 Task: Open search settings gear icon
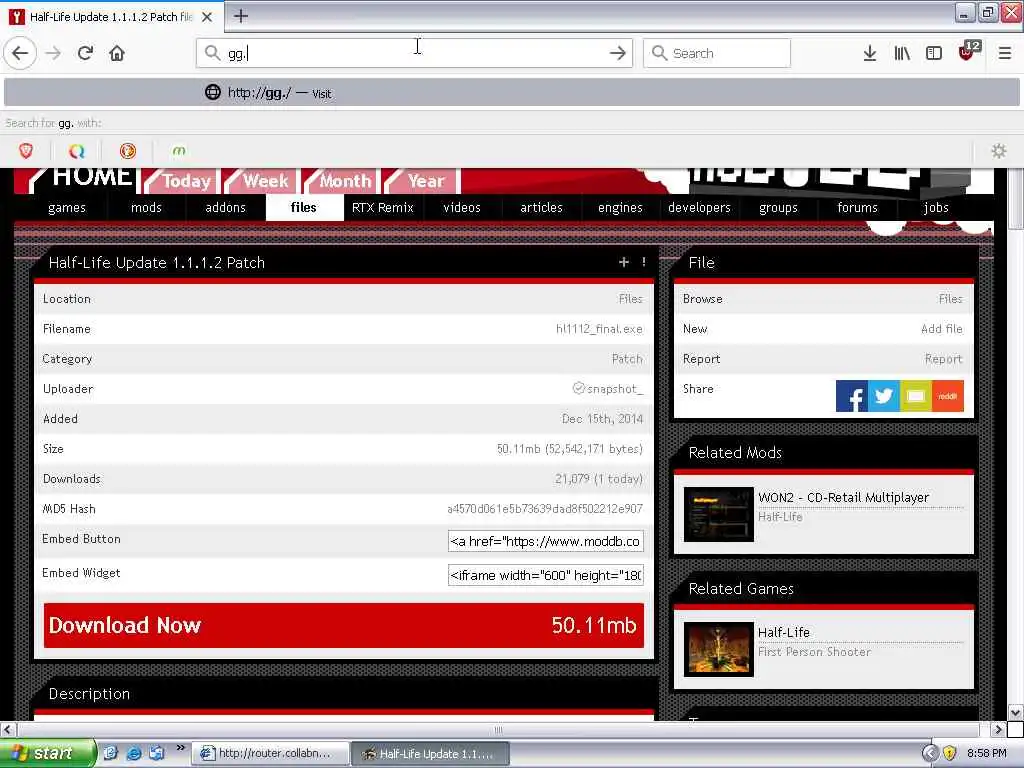pyautogui.click(x=999, y=151)
